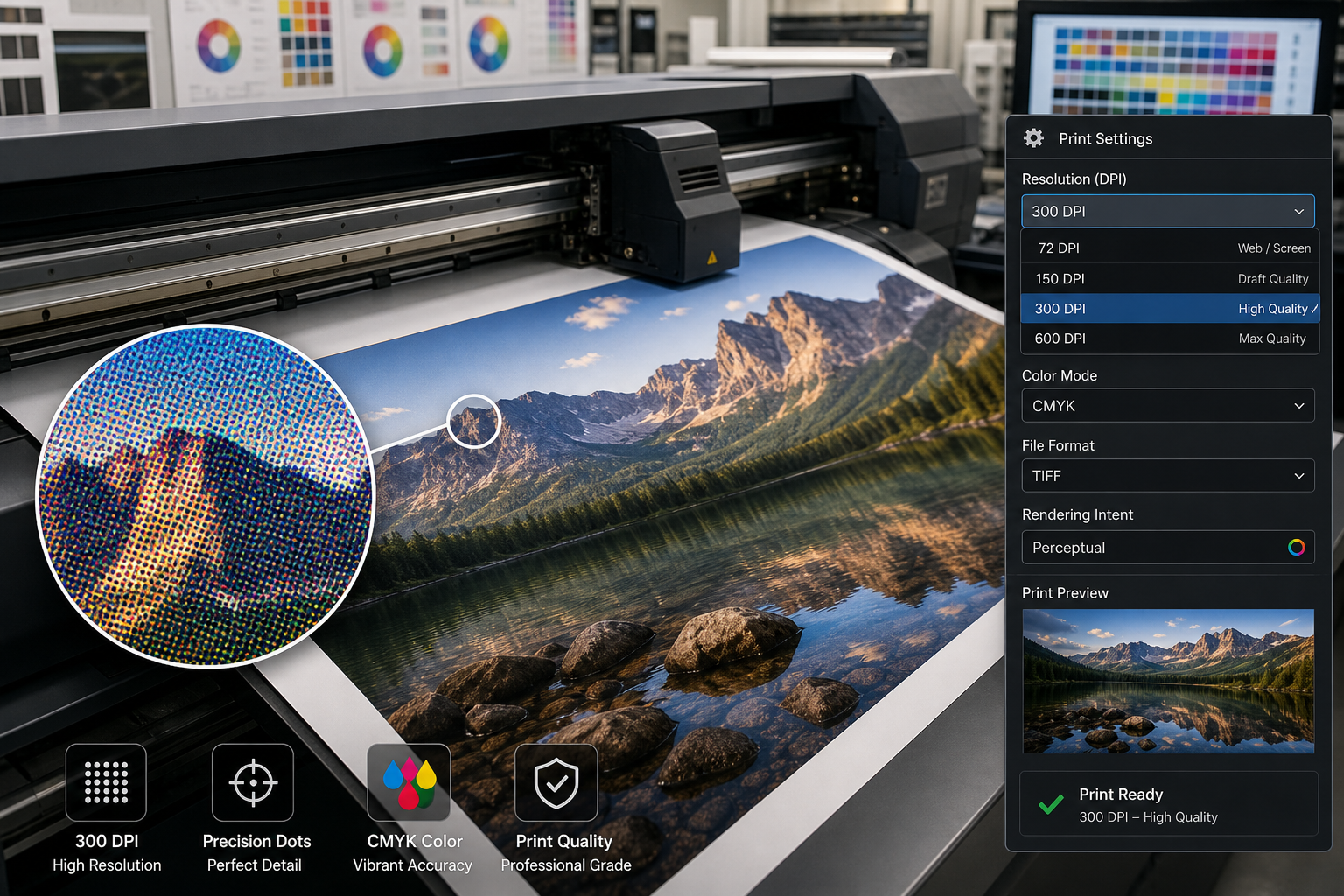The height and width of the screenshot is (896, 1344).
Task: Click the 'Vibrant Accuracy' caption text
Action: tap(412, 864)
